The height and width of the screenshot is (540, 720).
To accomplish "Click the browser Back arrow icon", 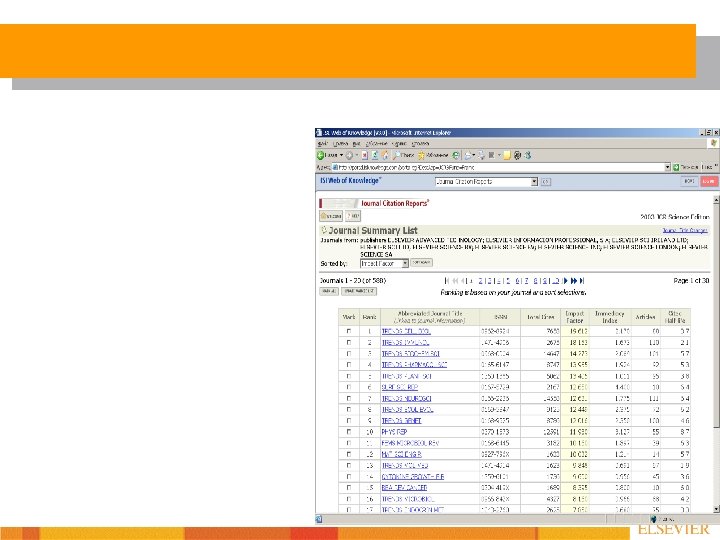I will click(x=320, y=155).
